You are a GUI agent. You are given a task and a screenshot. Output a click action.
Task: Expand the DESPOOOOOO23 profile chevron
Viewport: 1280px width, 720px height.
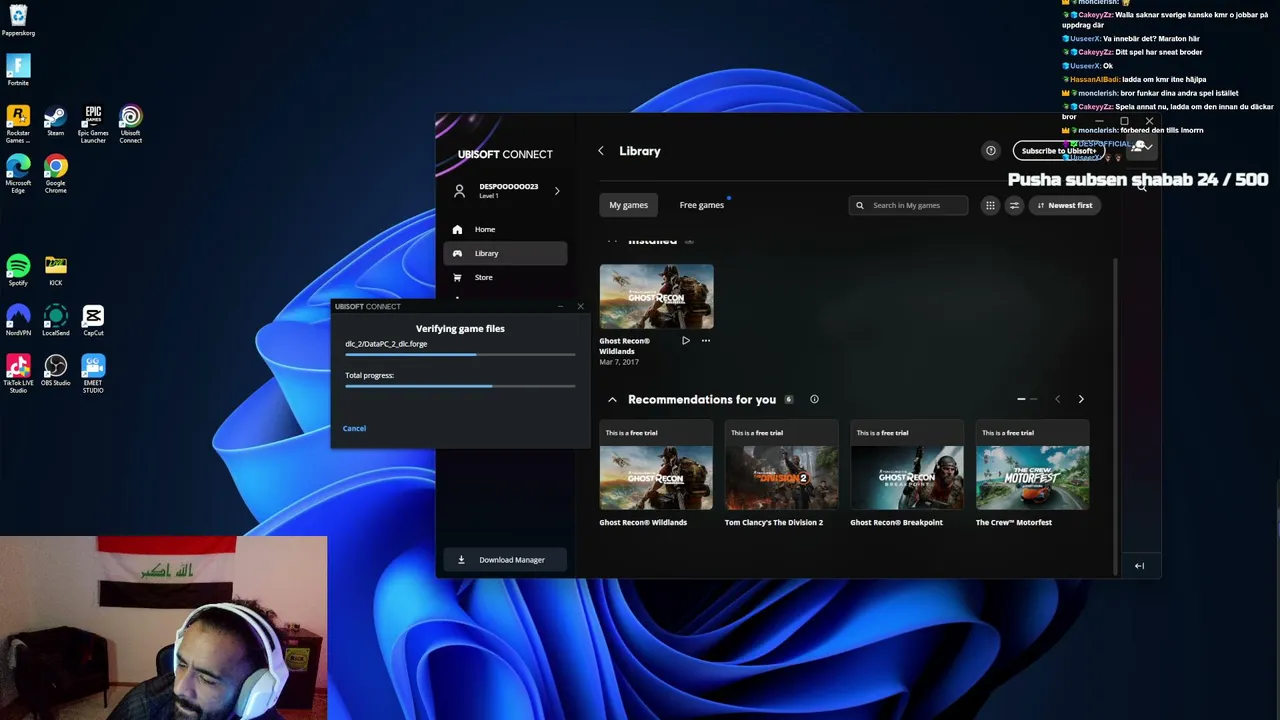[x=557, y=190]
